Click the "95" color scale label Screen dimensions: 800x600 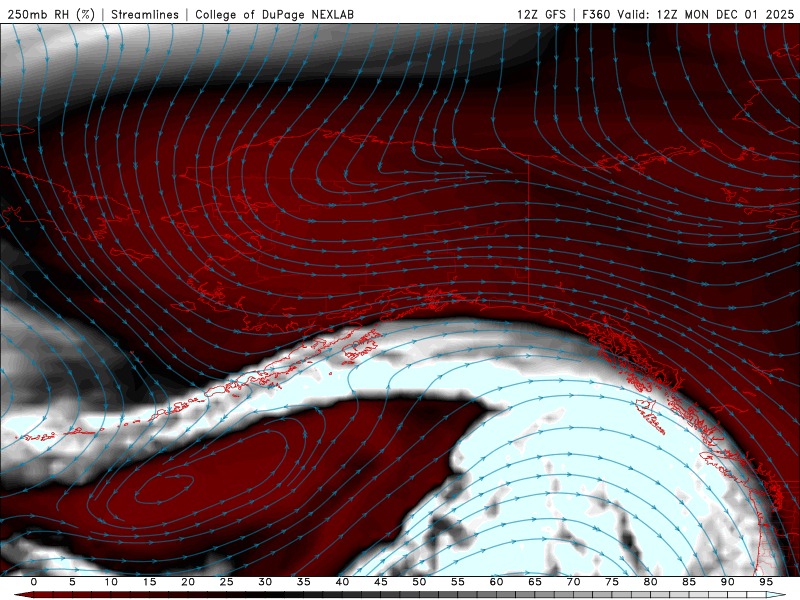(x=766, y=582)
